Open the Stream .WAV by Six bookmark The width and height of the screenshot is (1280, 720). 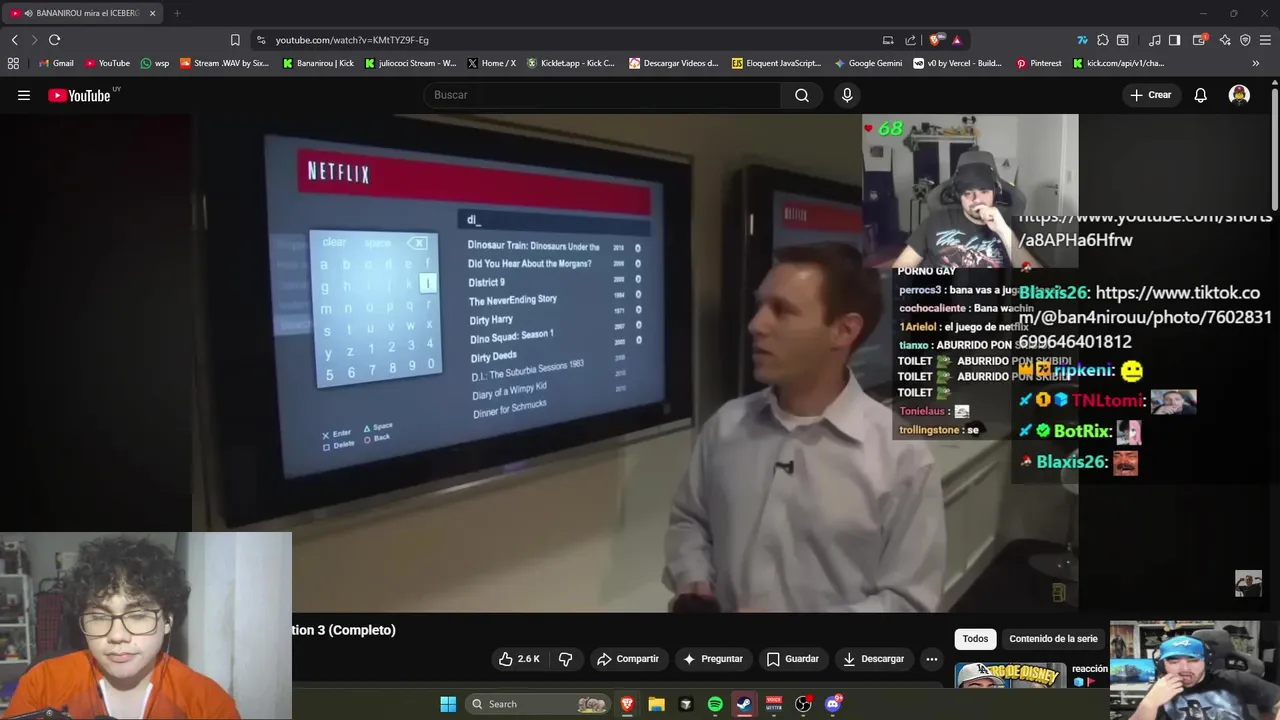[225, 63]
